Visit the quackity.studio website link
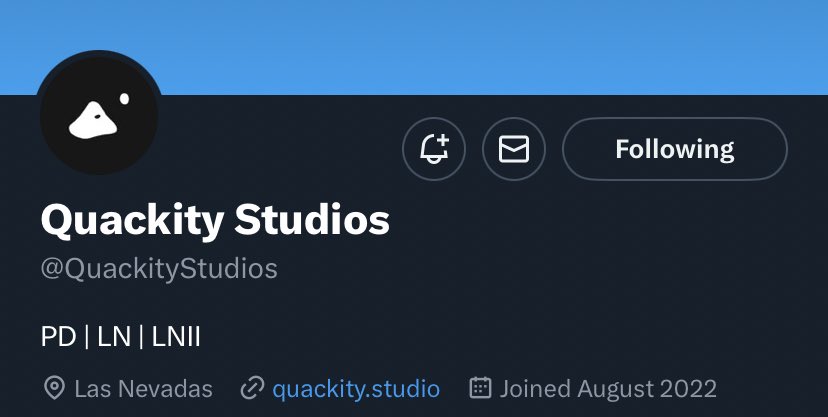The height and width of the screenshot is (417, 828). pyautogui.click(x=356, y=389)
